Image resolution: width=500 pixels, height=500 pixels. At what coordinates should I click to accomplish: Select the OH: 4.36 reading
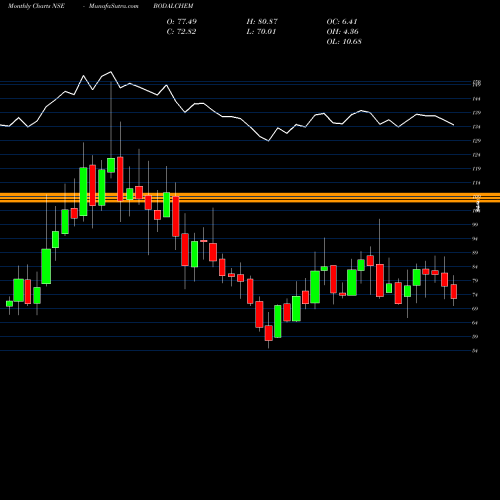342,31
